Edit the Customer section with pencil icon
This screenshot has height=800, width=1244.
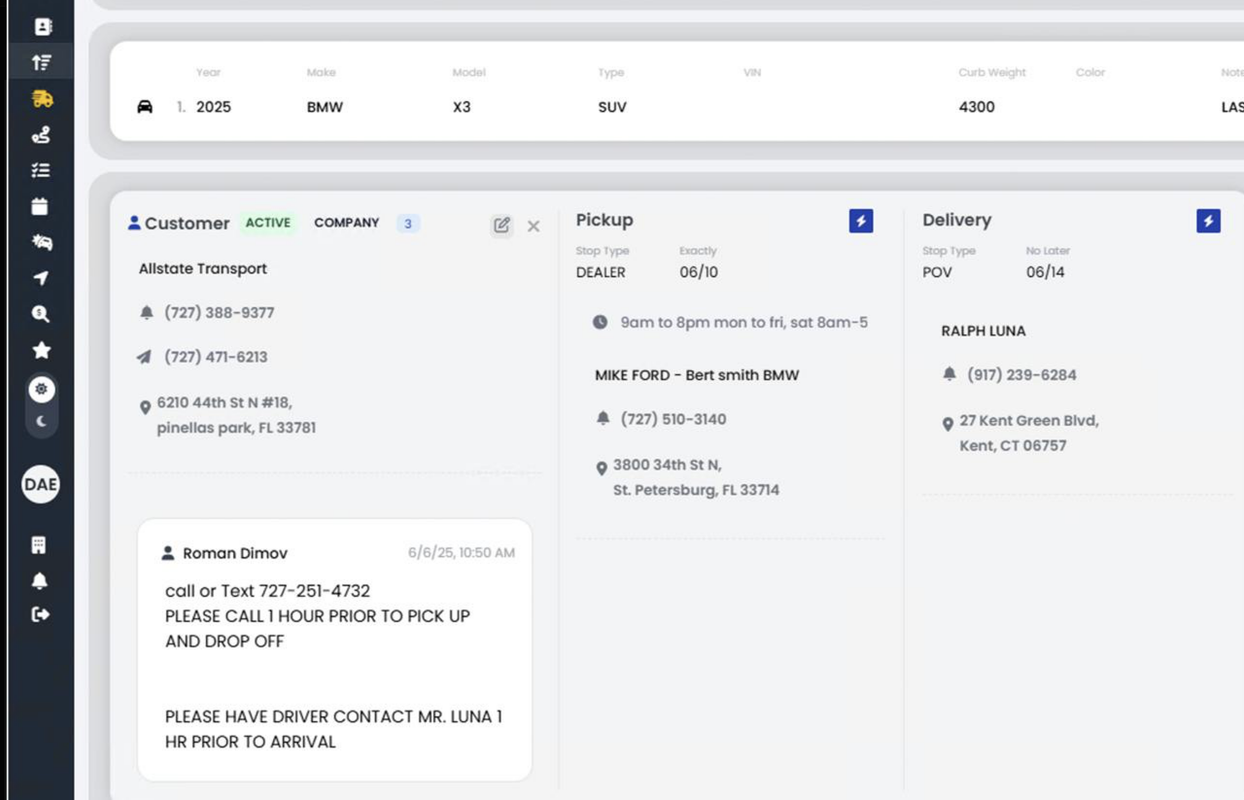[x=502, y=225]
